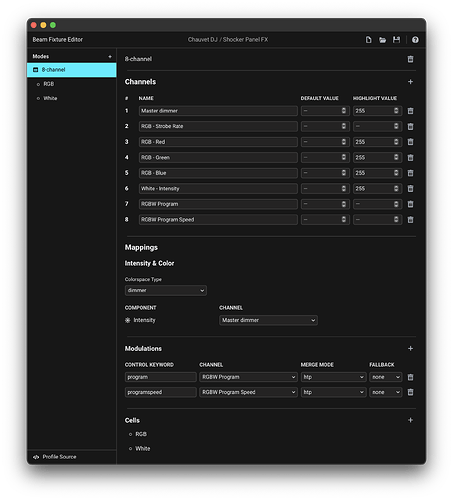Open help via the question mark icon
The width and height of the screenshot is (453, 500).
tap(415, 40)
